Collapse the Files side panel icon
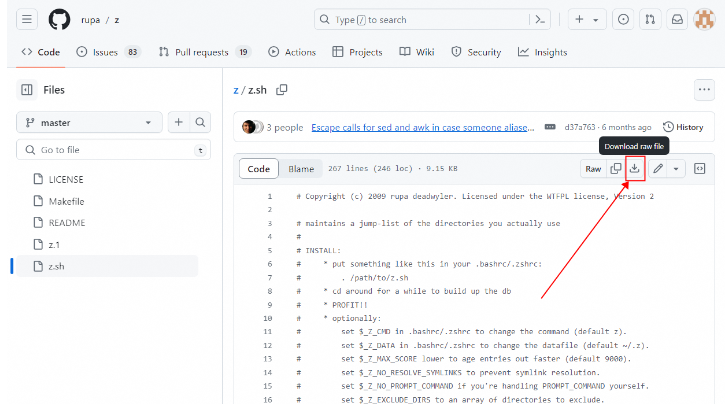 point(27,90)
